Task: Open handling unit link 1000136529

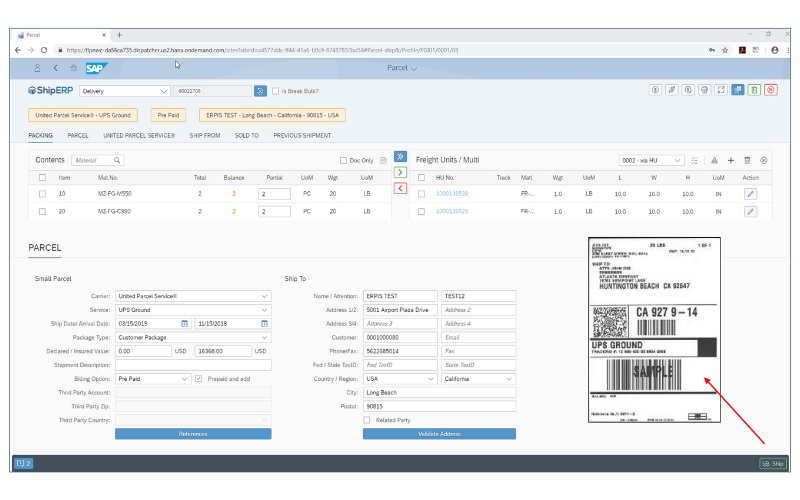Action: tap(452, 211)
